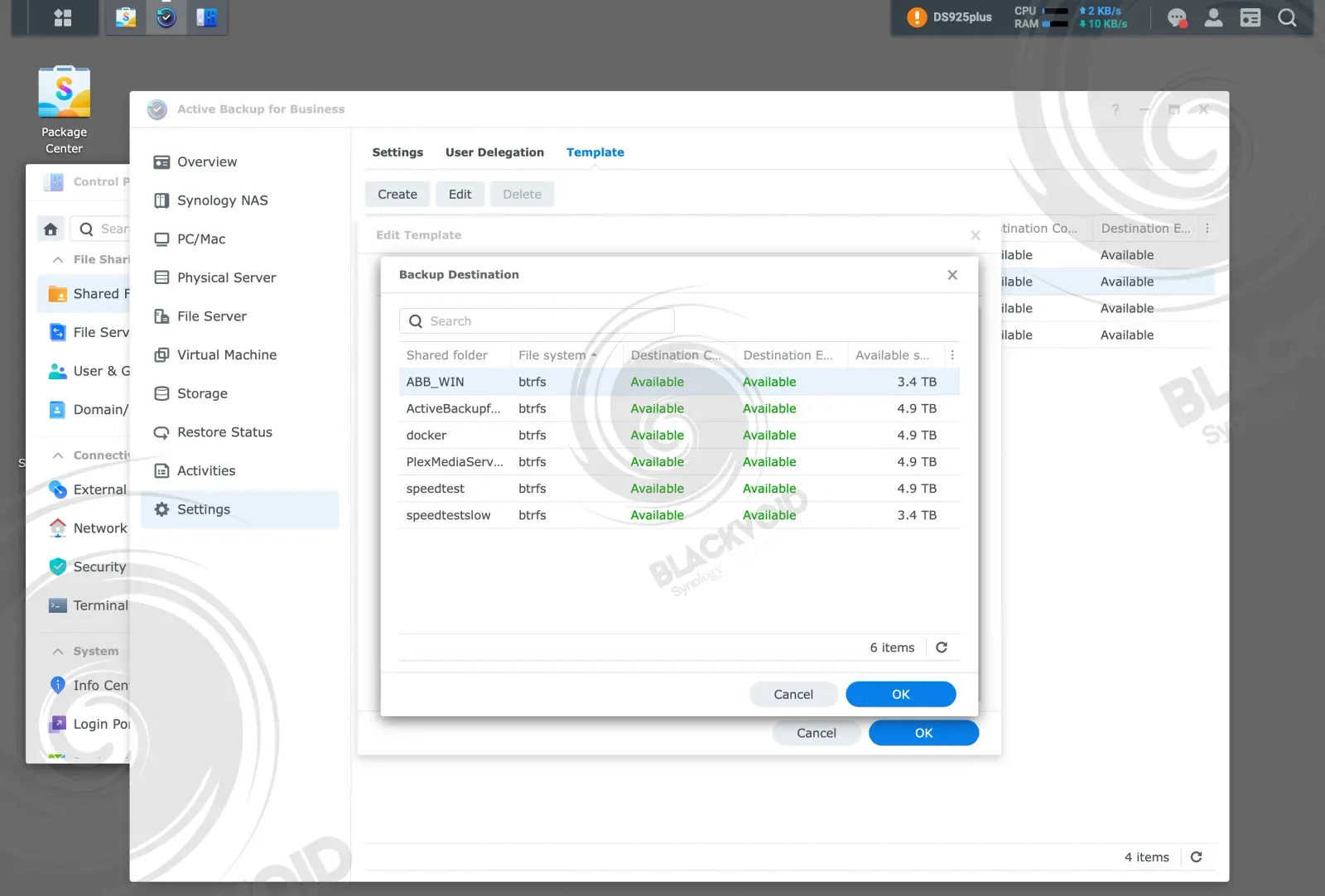Click the Edit template button
This screenshot has height=896, width=1325.
pyautogui.click(x=460, y=195)
